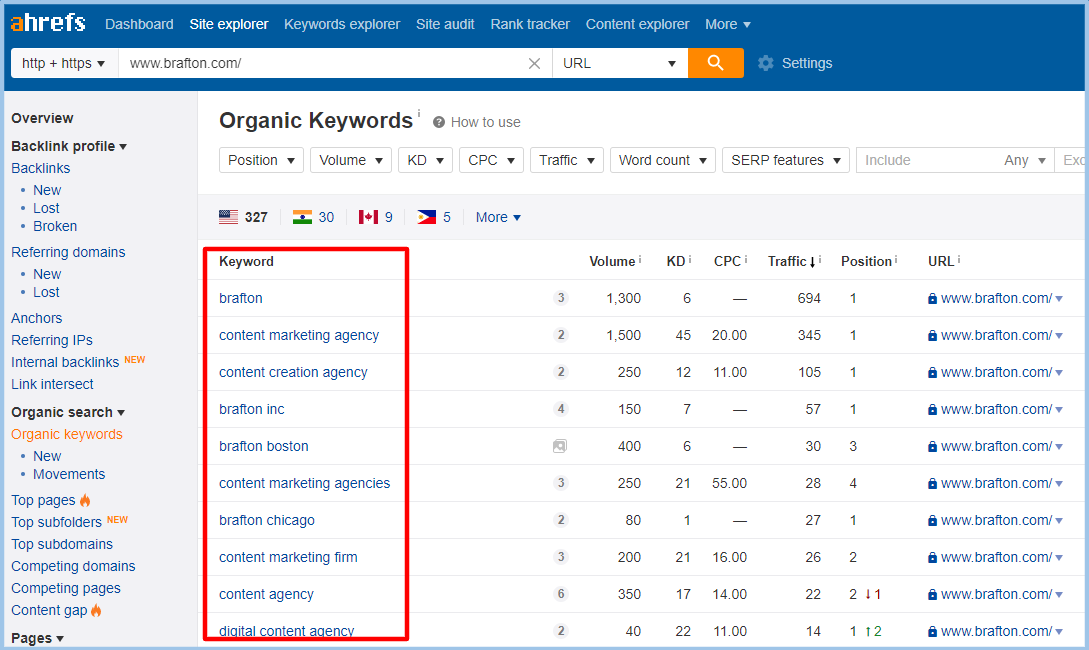Open the Word count filter dropdown
This screenshot has width=1089, height=650.
click(x=663, y=160)
